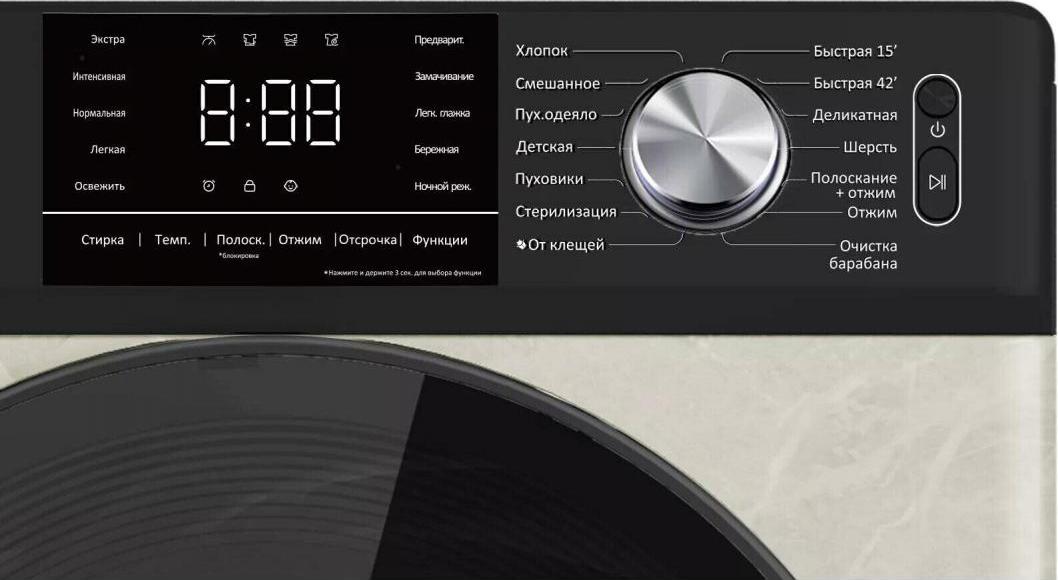This screenshot has width=1058, height=580.
Task: Choose the Хлопок program label
Action: tap(542, 51)
